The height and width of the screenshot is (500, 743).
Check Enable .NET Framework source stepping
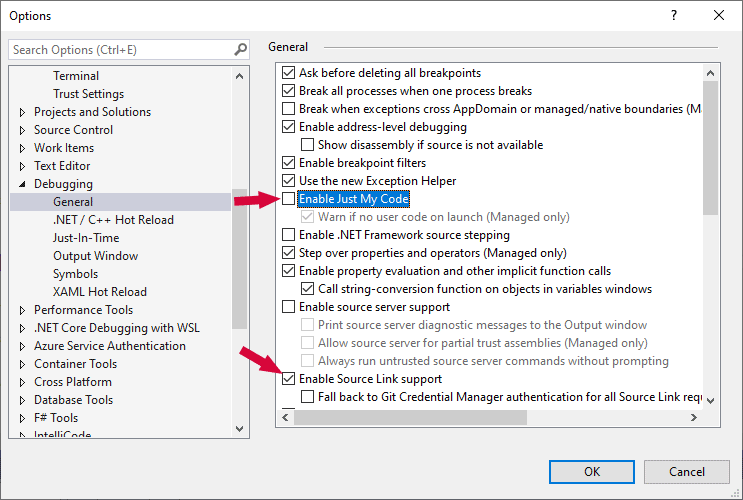tap(289, 235)
